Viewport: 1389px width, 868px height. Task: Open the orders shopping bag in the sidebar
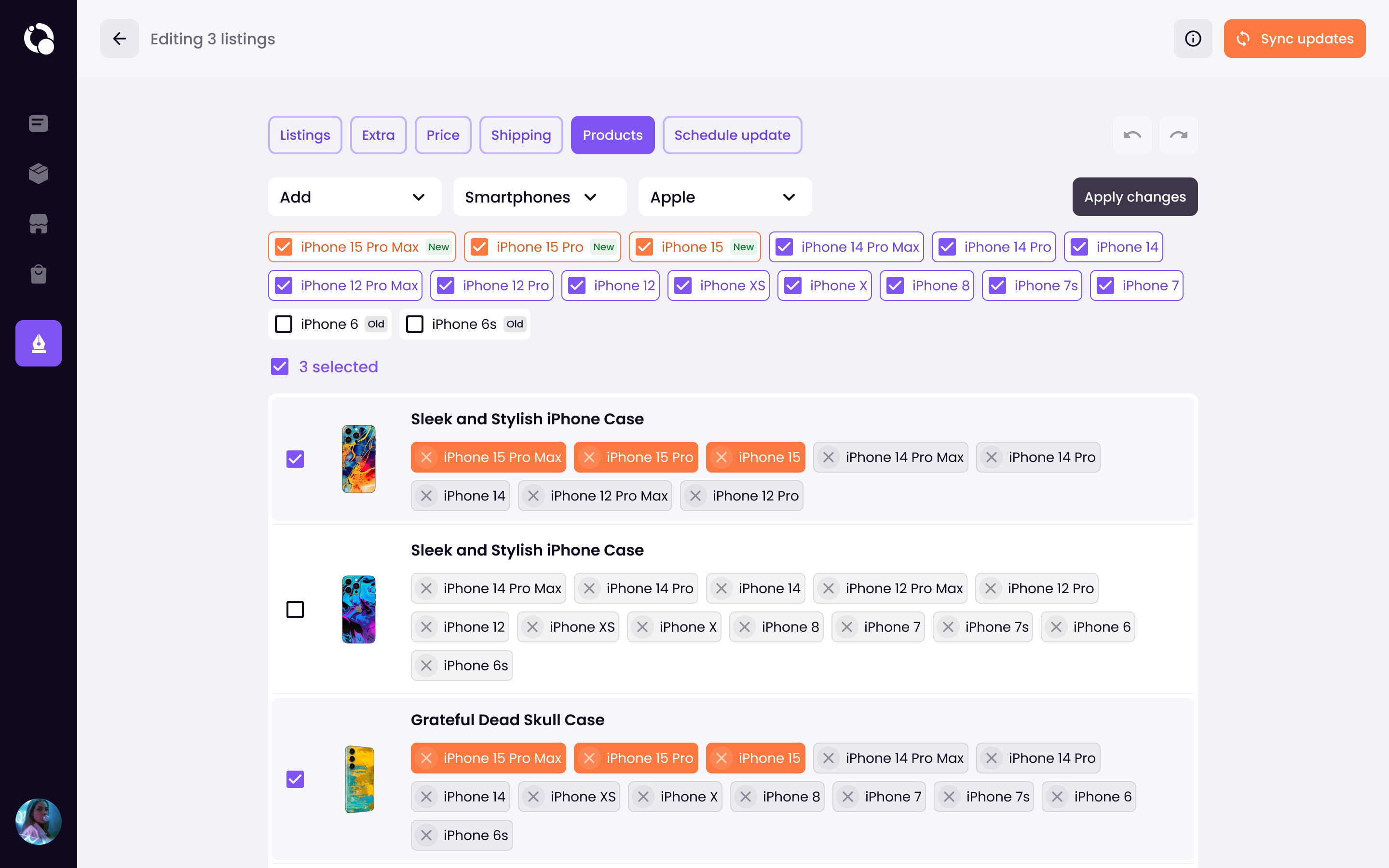(x=38, y=274)
